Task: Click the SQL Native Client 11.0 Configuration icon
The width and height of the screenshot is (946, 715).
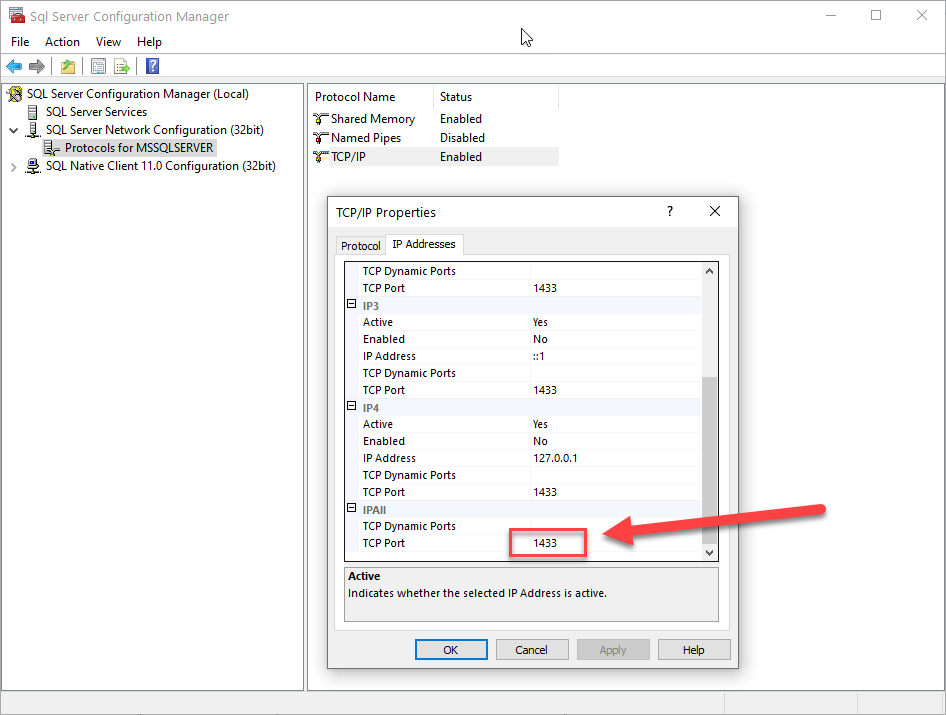Action: tap(33, 166)
